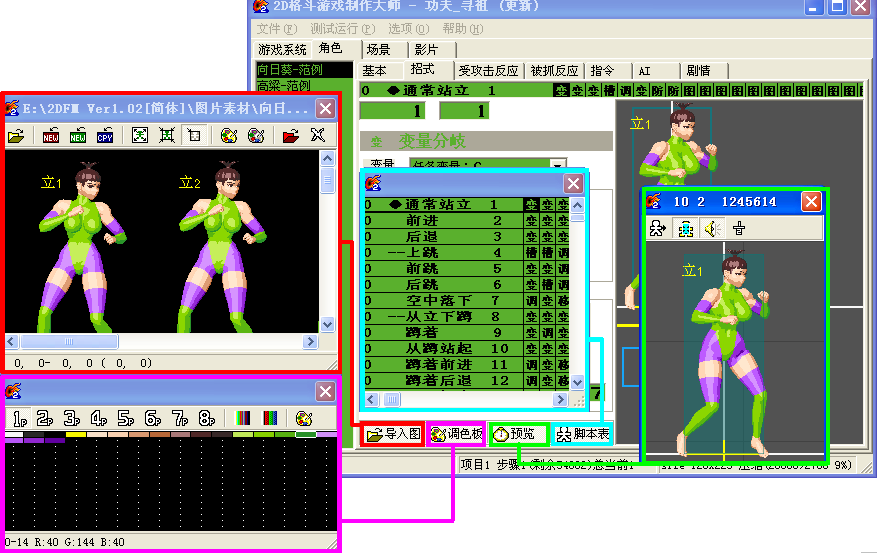Image resolution: width=877 pixels, height=553 pixels.
Task: Open the 文件(F) menu
Action: (276, 29)
